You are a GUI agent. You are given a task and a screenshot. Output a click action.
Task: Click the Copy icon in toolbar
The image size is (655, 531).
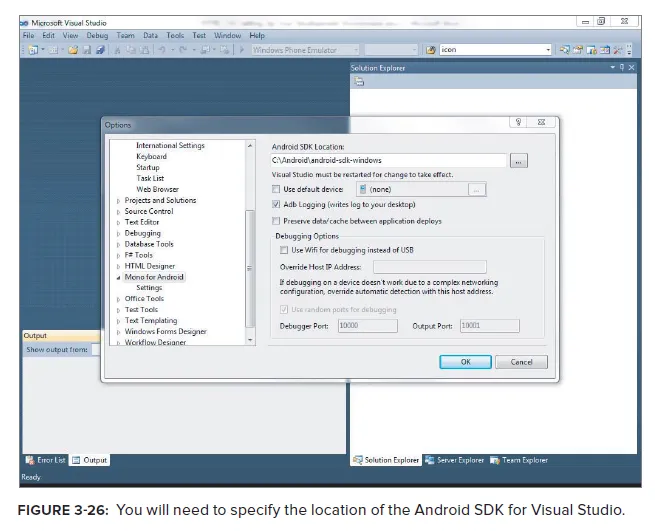click(131, 50)
